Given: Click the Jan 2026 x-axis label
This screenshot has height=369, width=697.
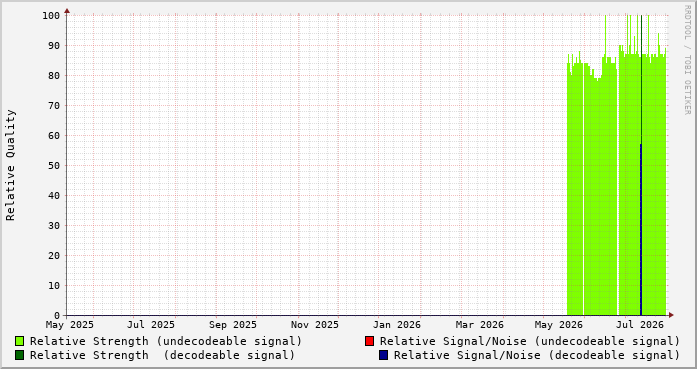Looking at the screenshot, I should 397,325.
